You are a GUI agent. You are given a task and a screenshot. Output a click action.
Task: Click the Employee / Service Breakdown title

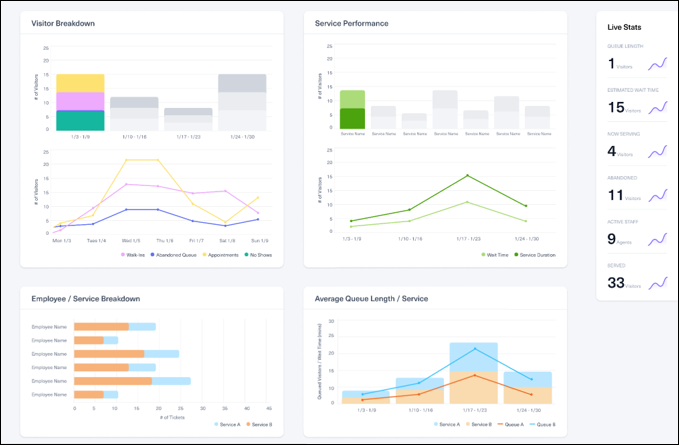(x=86, y=299)
